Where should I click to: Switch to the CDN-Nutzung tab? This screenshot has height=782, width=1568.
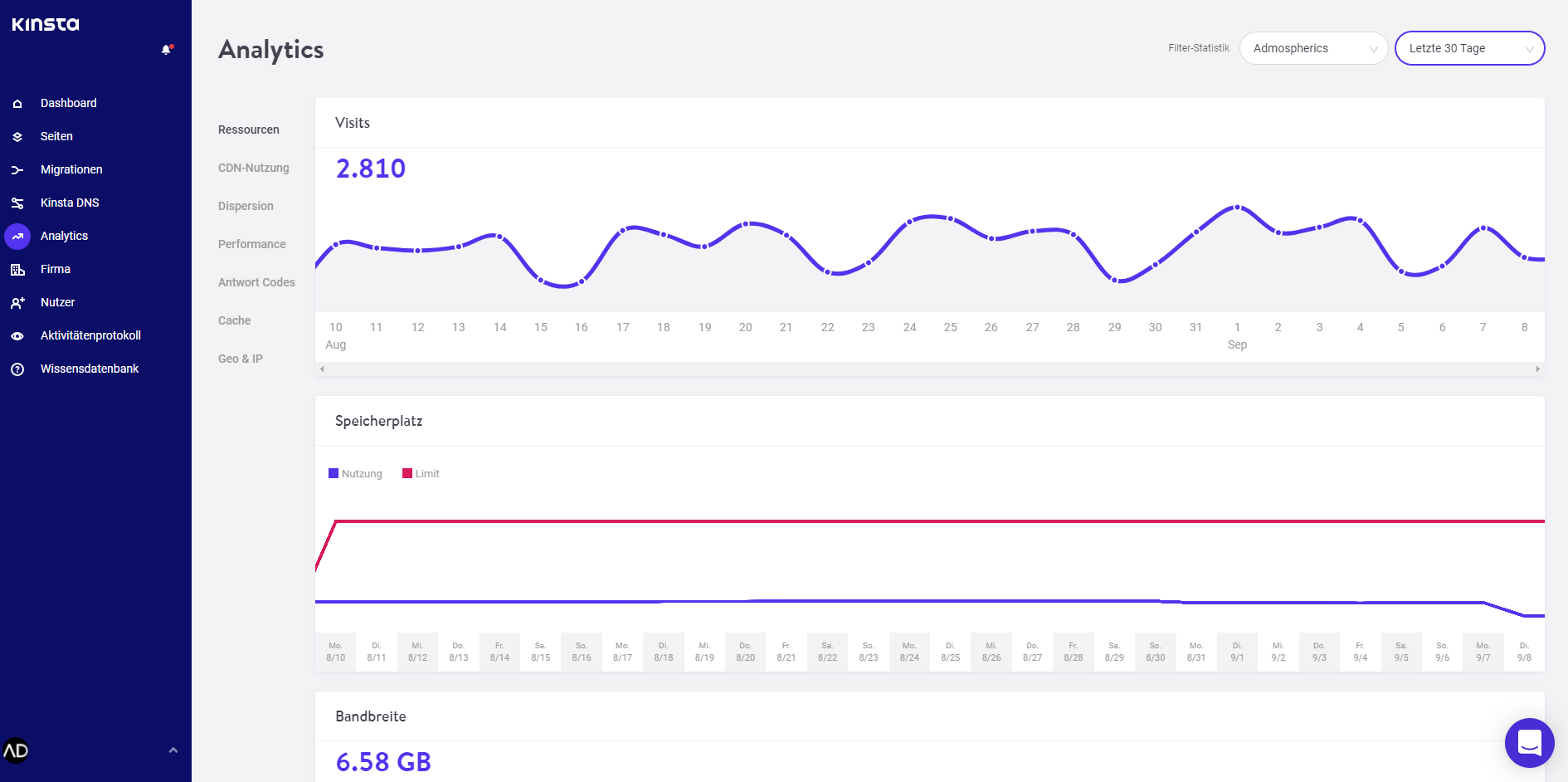tap(253, 168)
